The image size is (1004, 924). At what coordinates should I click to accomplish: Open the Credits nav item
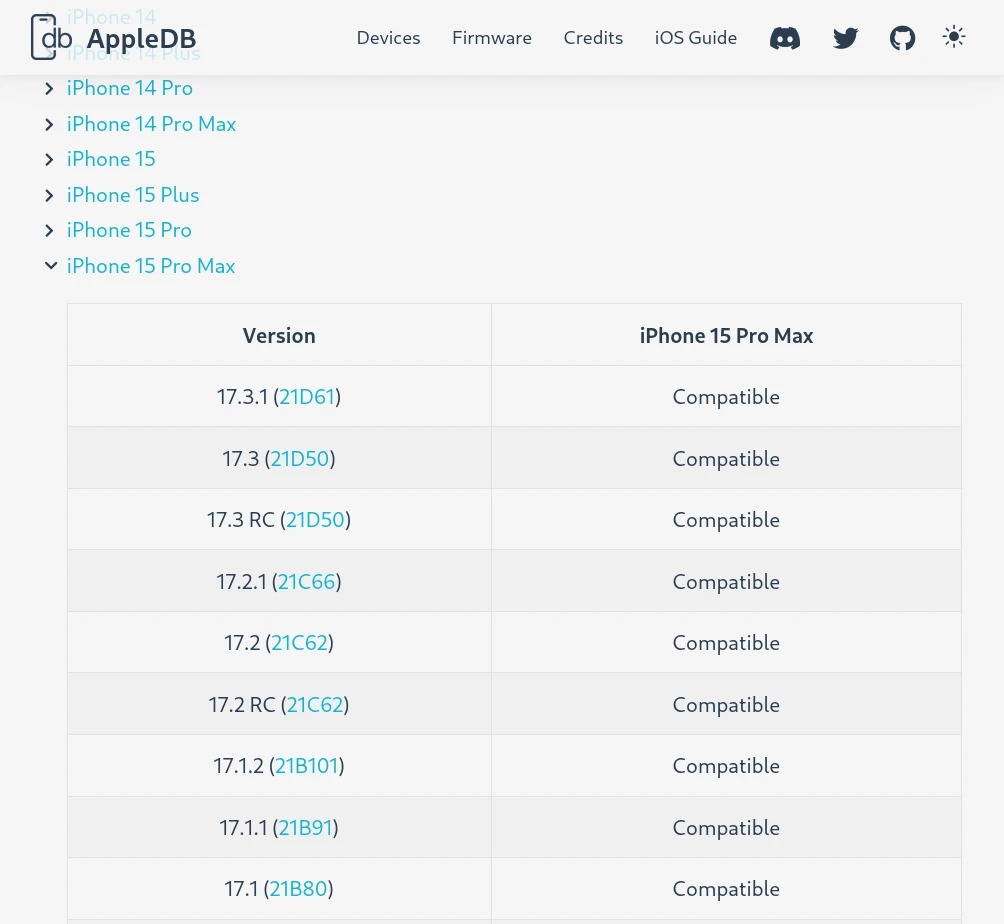point(594,38)
